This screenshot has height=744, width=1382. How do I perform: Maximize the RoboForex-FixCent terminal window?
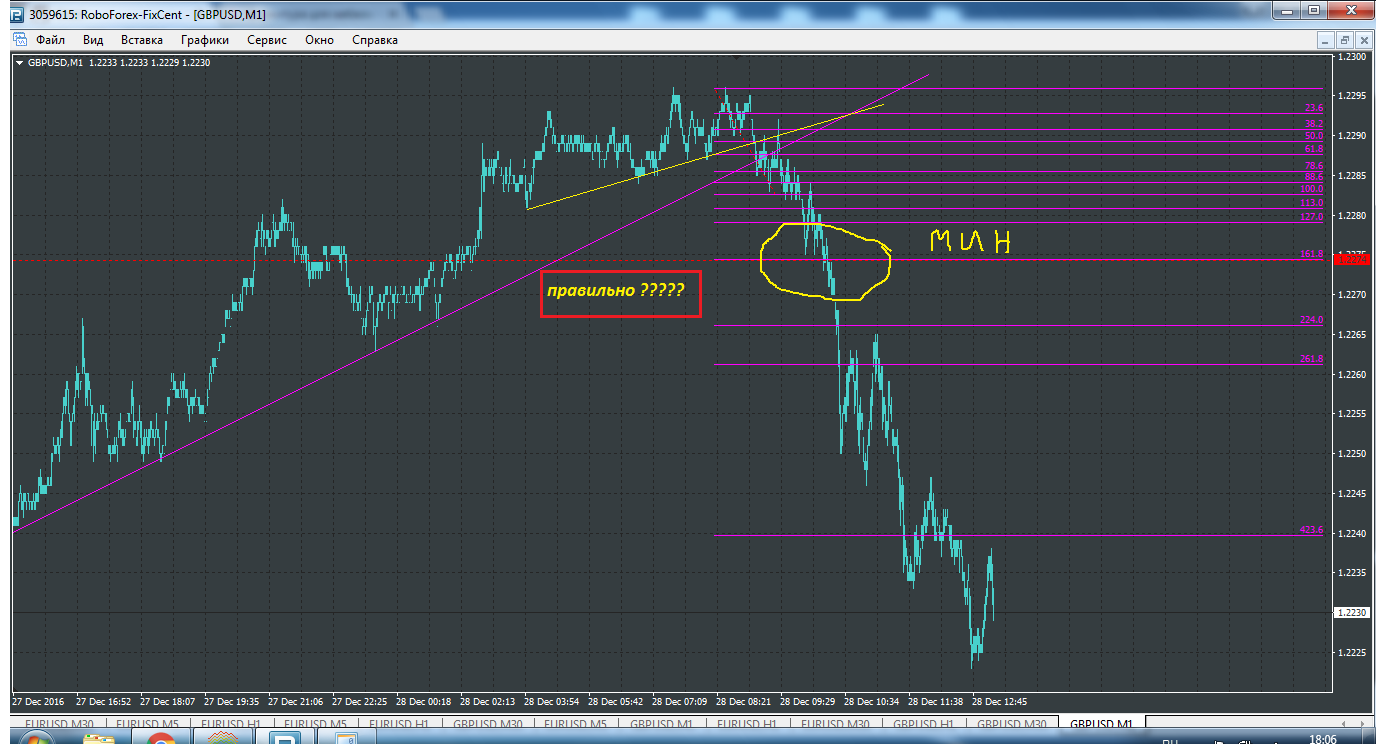pos(1315,12)
